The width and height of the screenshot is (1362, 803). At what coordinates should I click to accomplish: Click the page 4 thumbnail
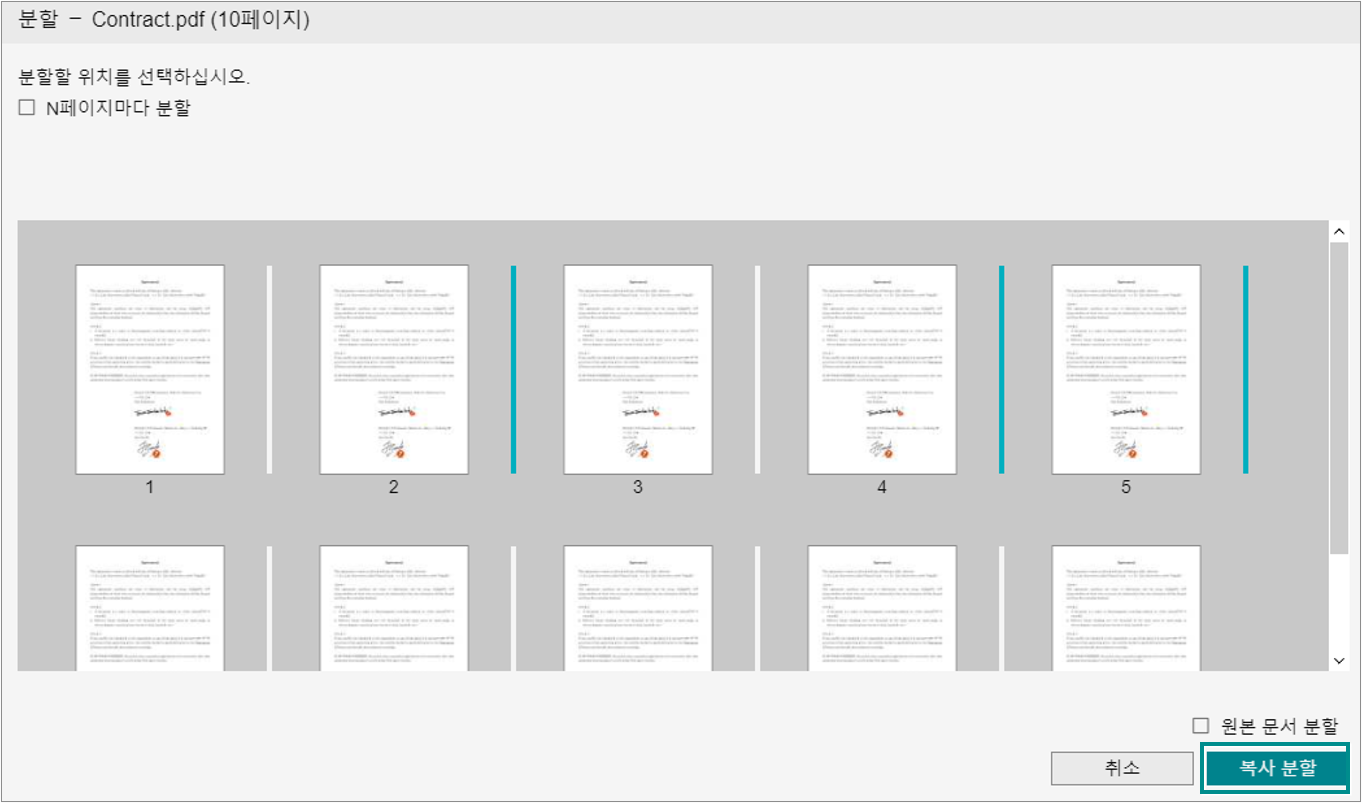882,369
